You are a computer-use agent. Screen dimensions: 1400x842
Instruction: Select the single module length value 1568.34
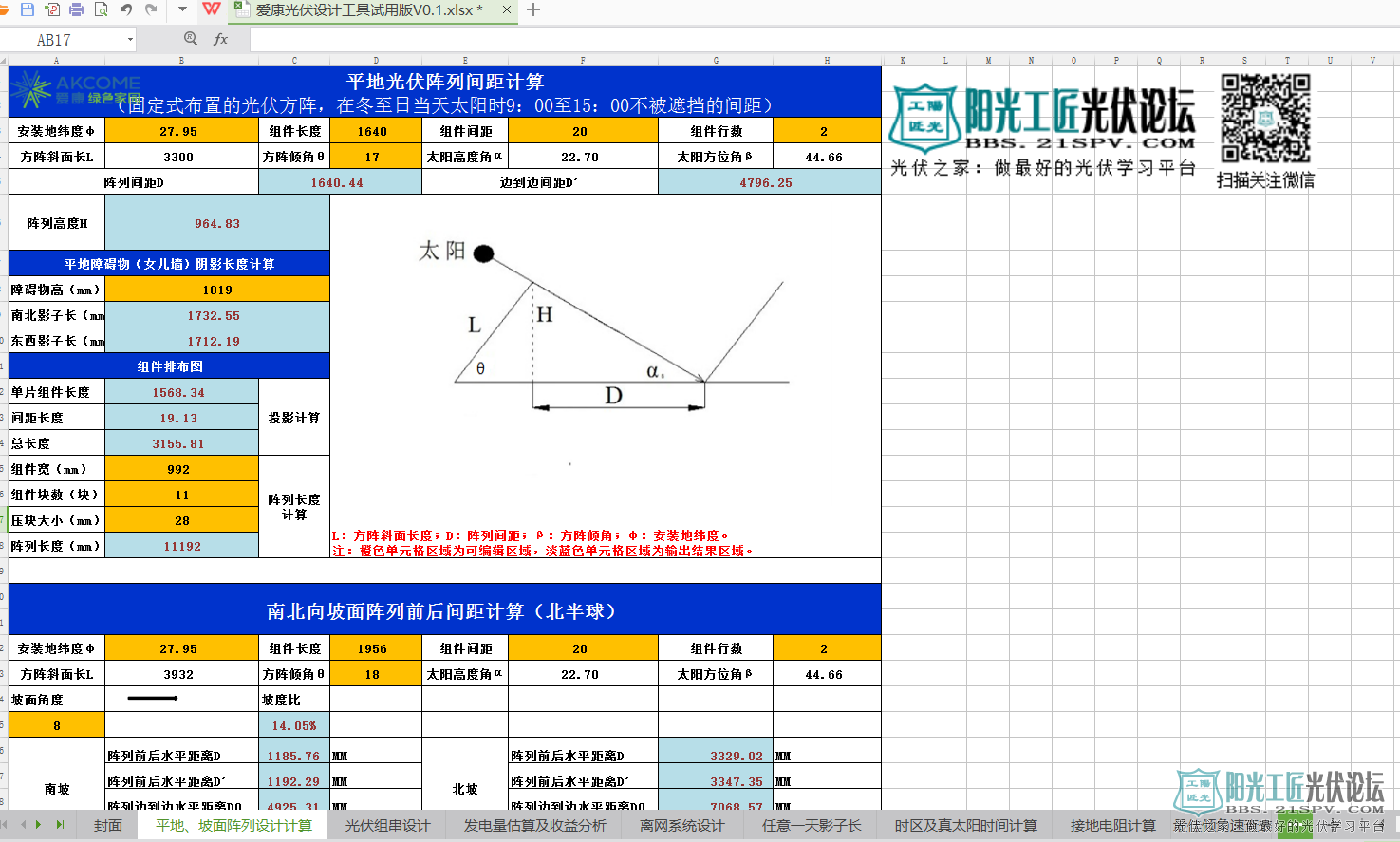pos(181,392)
